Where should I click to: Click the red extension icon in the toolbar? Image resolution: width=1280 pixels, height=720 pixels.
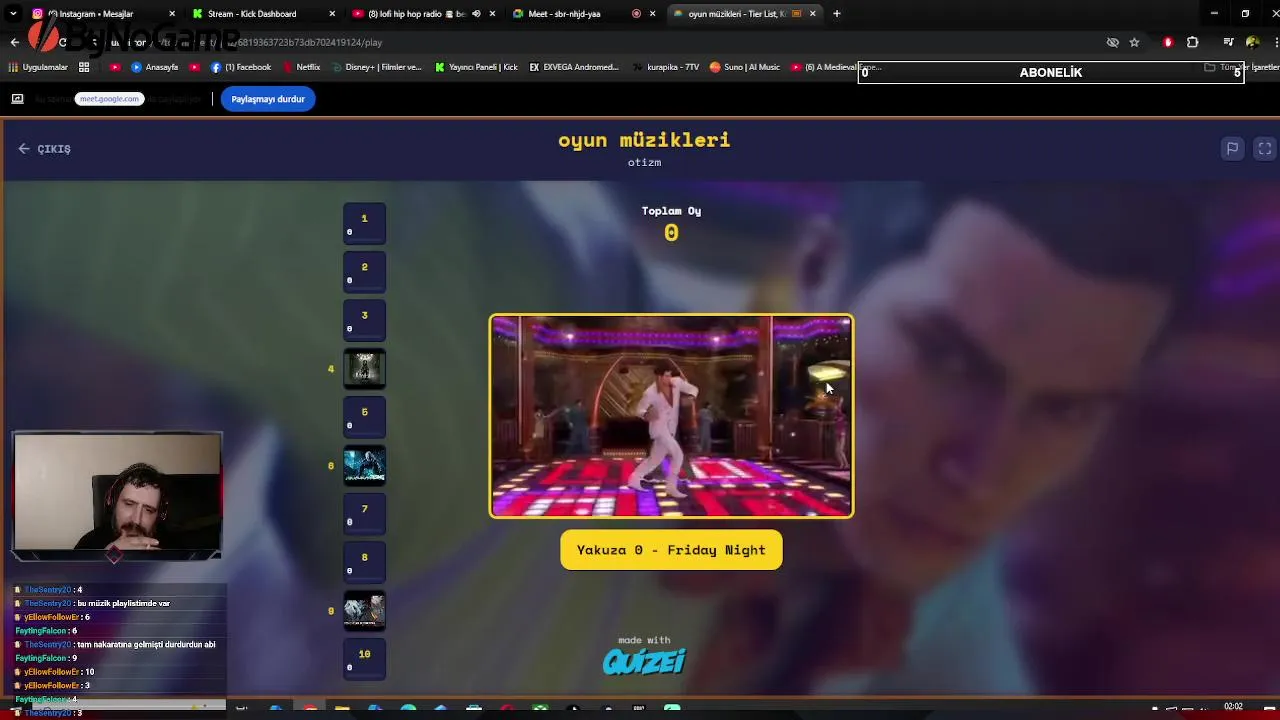pos(1167,42)
